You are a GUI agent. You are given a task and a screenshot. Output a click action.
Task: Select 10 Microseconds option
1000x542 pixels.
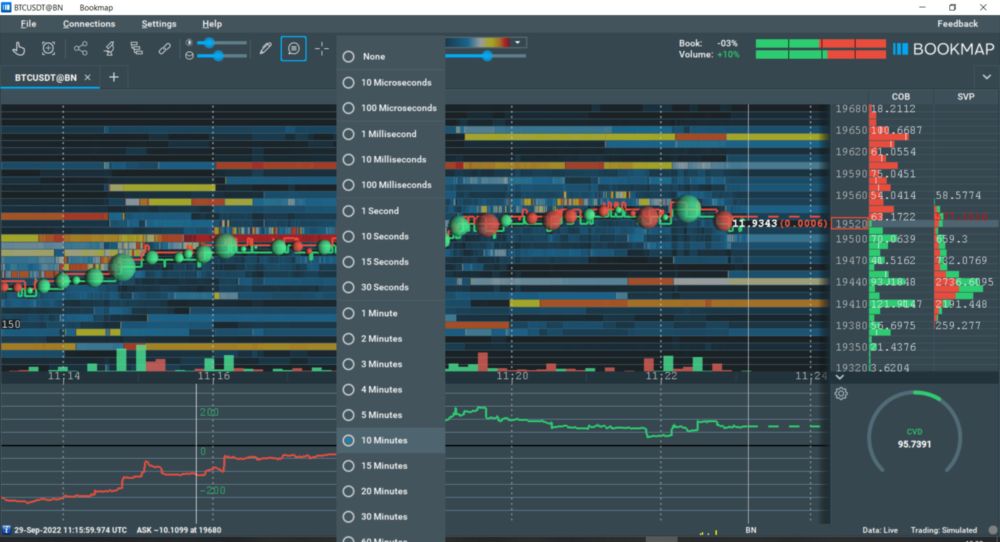point(390,83)
